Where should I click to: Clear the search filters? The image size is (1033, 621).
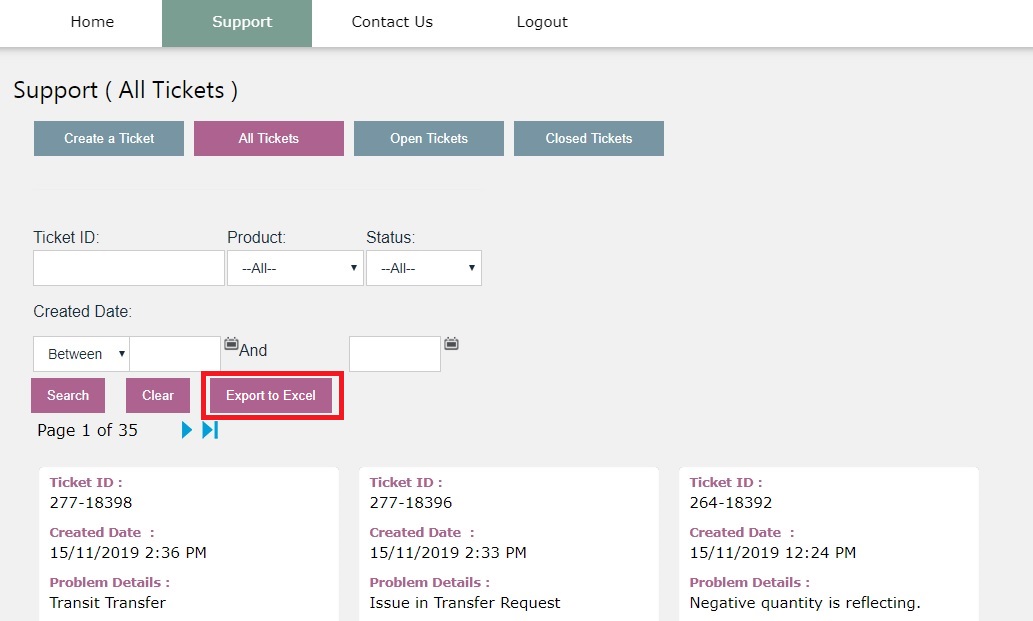157,395
